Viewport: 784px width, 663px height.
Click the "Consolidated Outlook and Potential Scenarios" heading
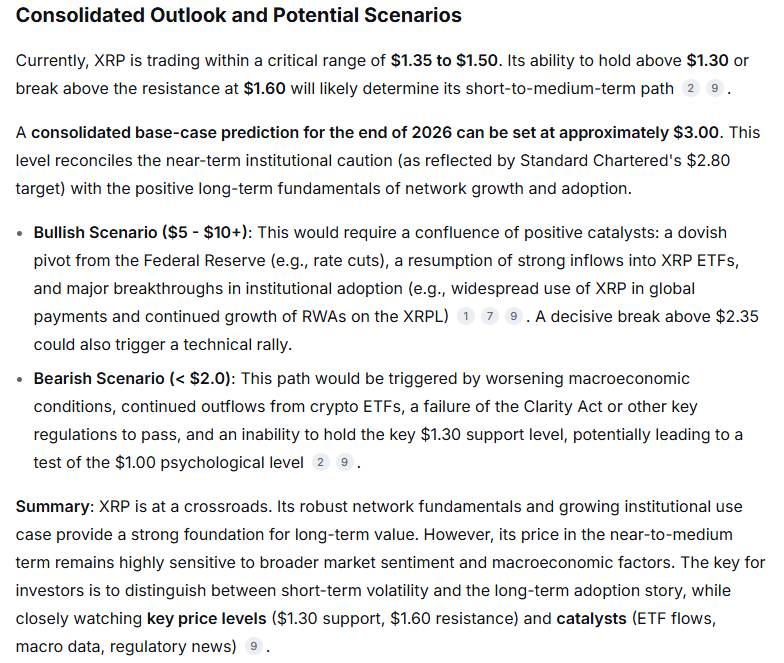(239, 16)
